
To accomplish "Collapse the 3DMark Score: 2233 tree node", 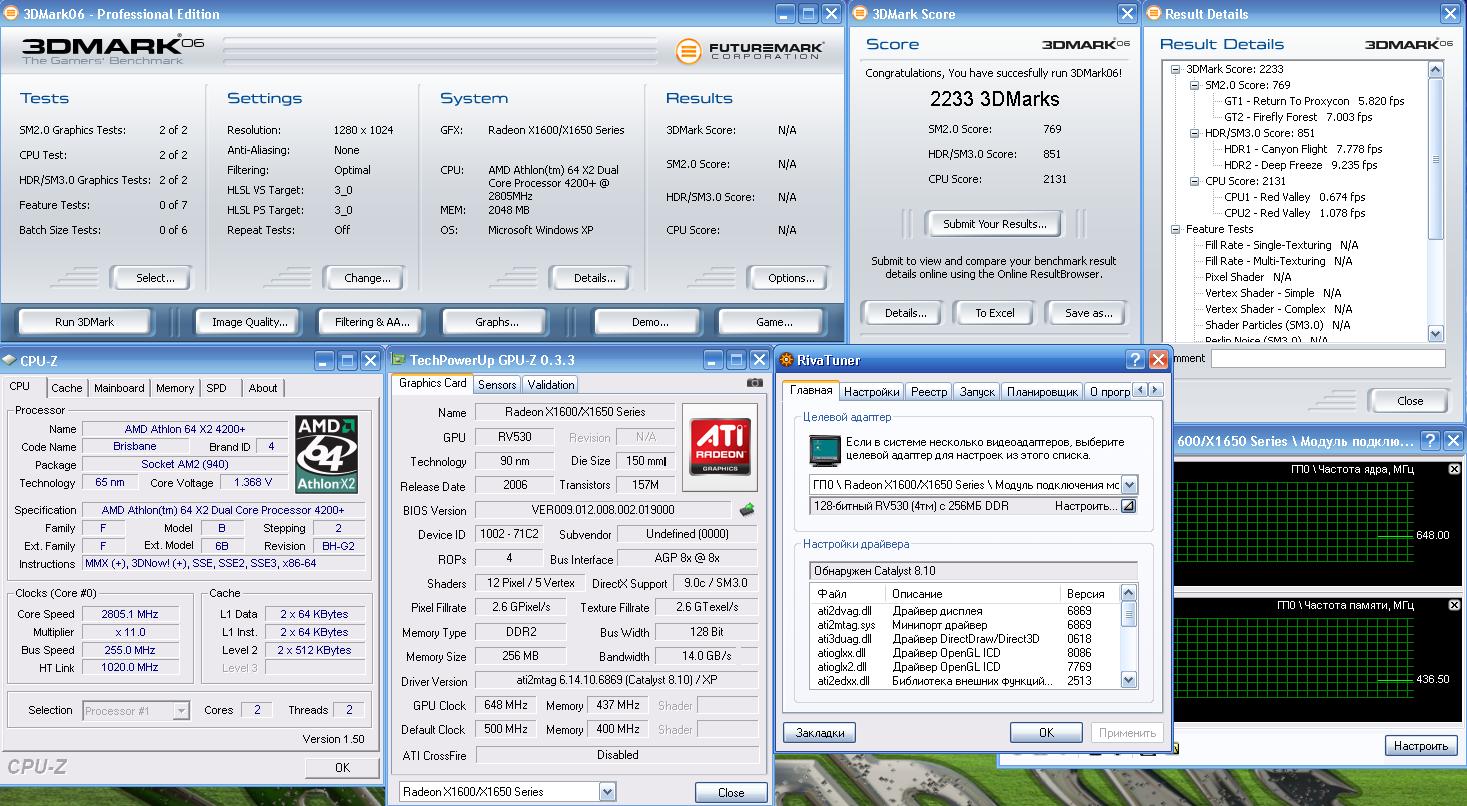I will [x=1177, y=69].
